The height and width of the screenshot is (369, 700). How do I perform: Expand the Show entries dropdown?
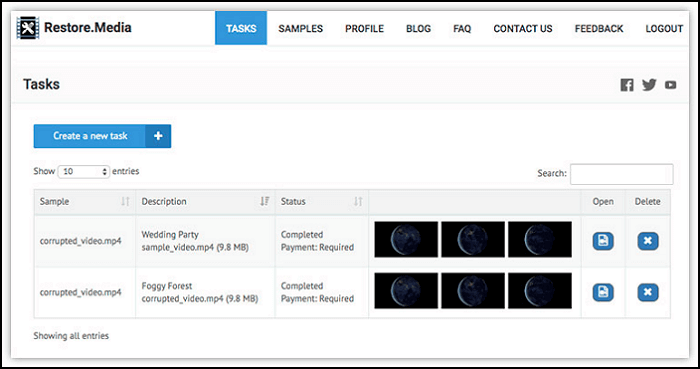tap(84, 171)
